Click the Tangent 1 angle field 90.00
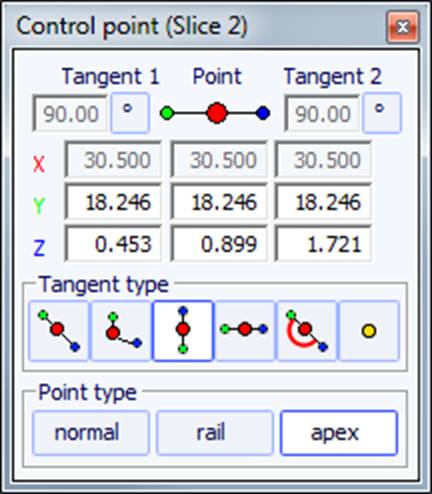This screenshot has width=432, height=494. (x=70, y=113)
